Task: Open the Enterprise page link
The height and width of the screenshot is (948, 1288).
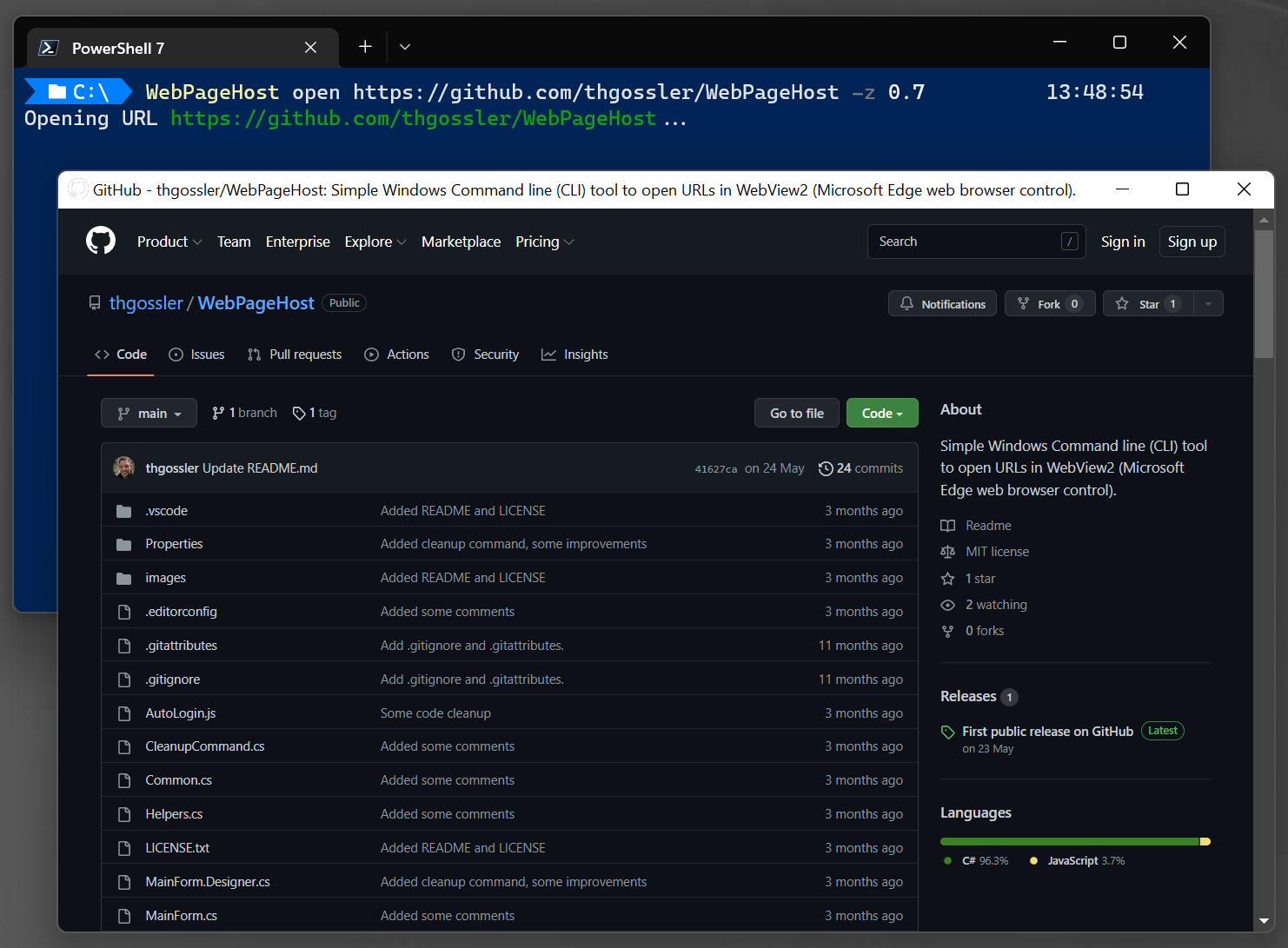Action: click(x=298, y=242)
